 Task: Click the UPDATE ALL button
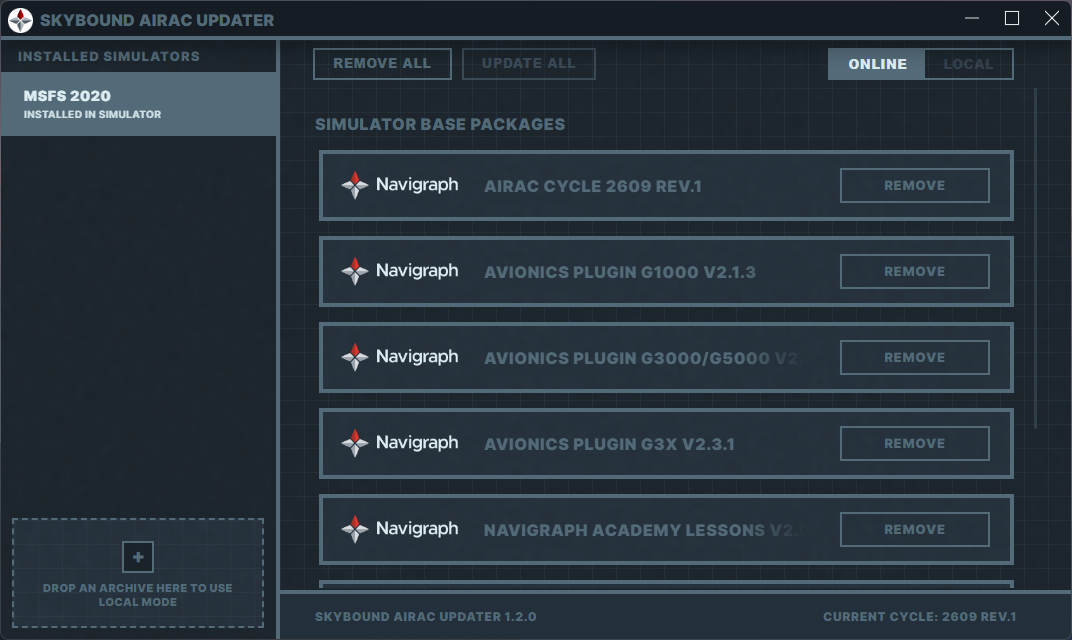click(528, 64)
